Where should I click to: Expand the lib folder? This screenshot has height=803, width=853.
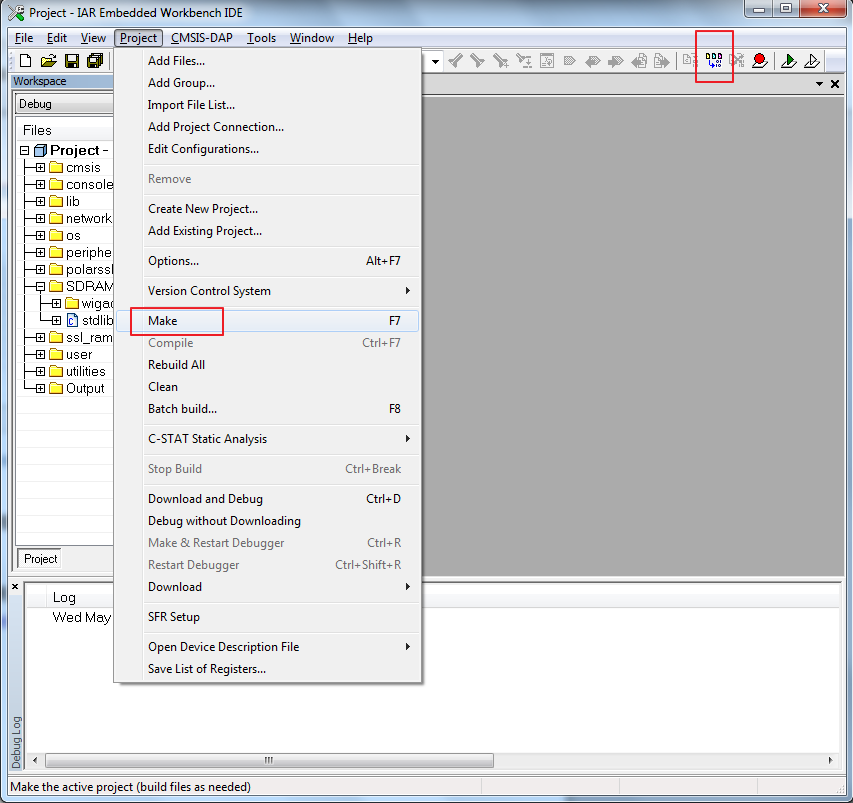point(40,201)
